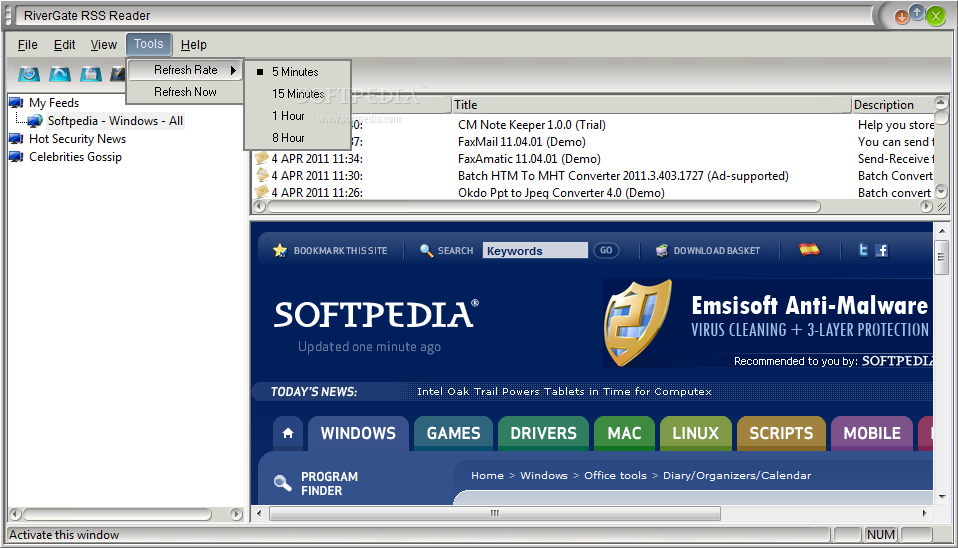
Task: Select Celebrities Gossip feed
Action: (75, 157)
